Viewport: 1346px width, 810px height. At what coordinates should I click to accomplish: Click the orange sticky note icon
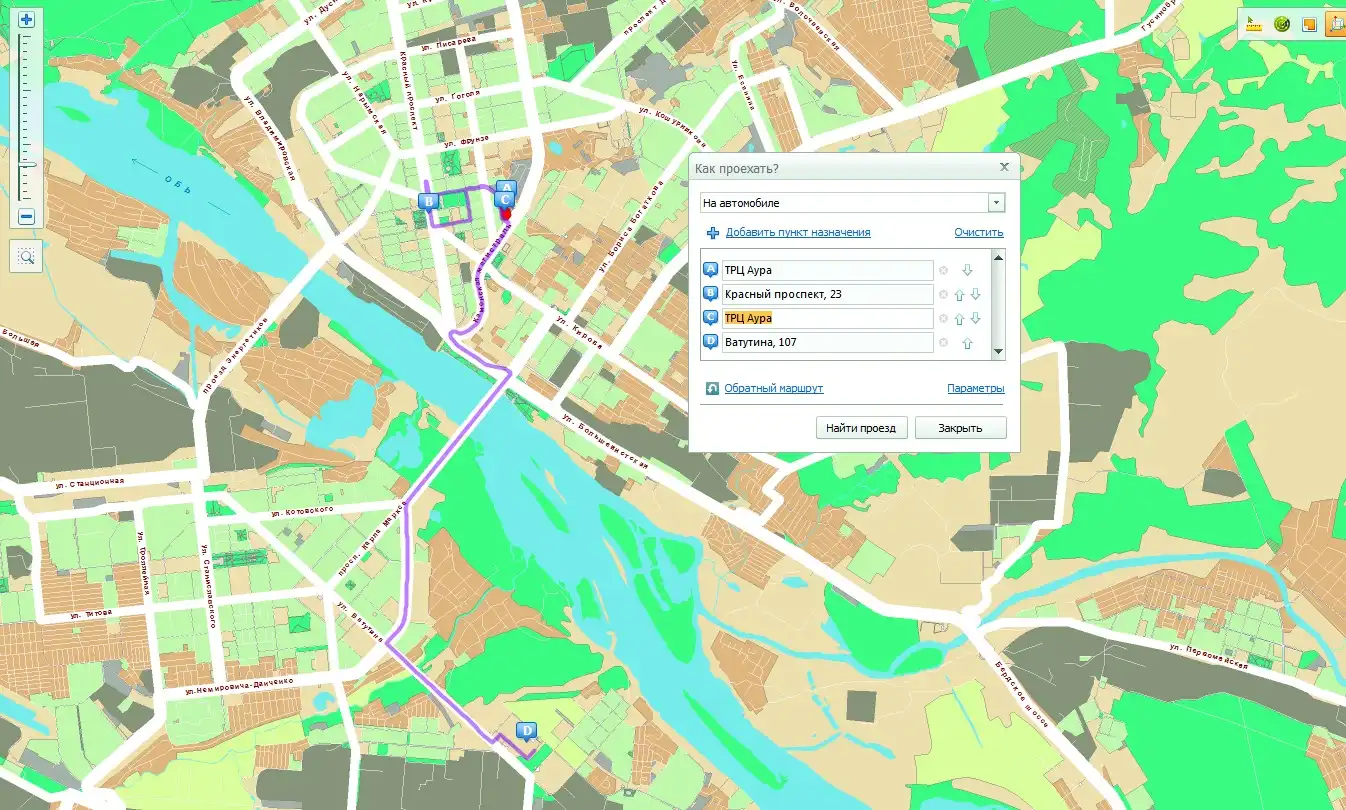tap(1308, 25)
